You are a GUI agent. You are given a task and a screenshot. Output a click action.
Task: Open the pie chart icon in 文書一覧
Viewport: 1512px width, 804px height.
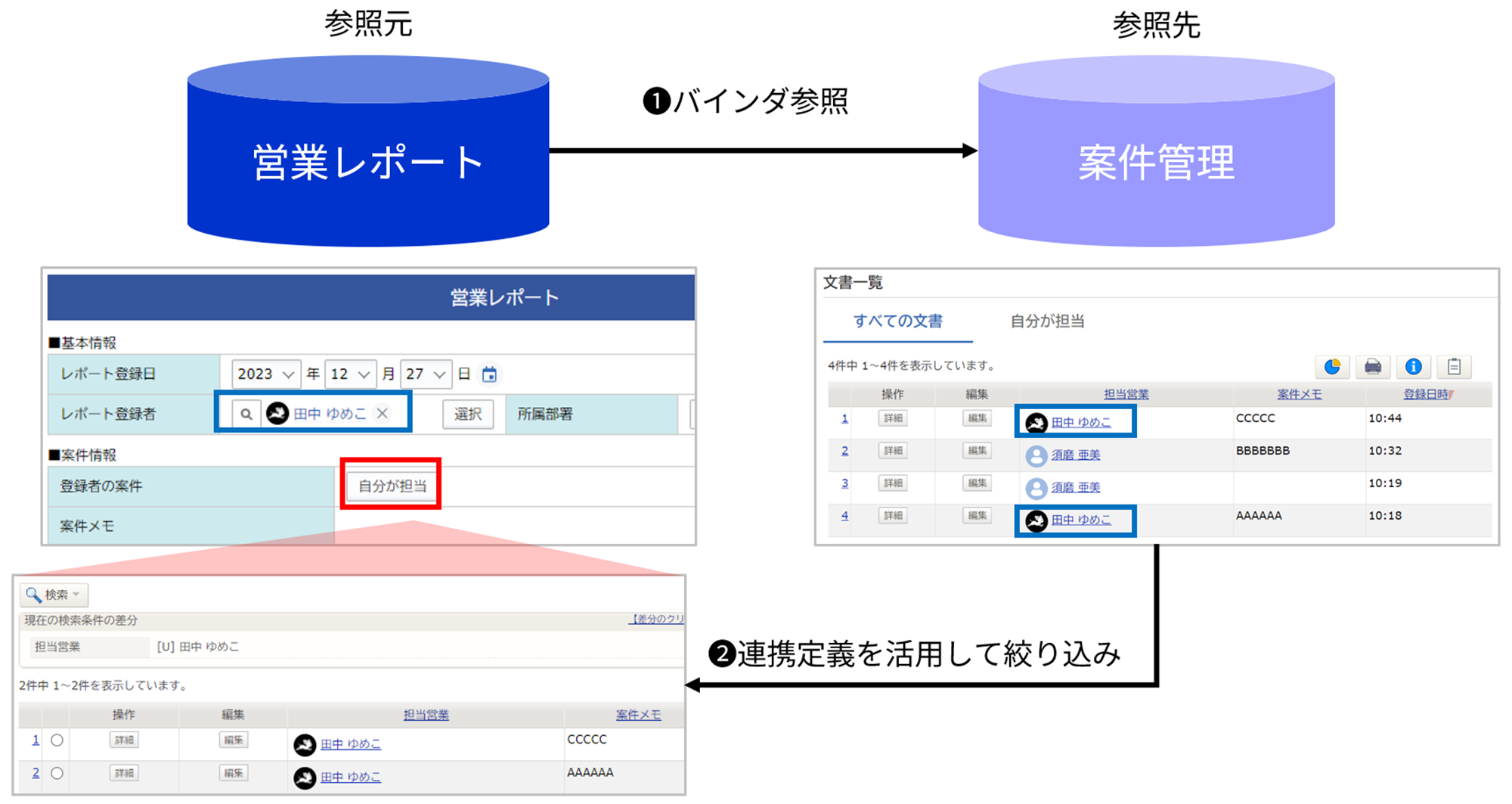pos(1333,367)
